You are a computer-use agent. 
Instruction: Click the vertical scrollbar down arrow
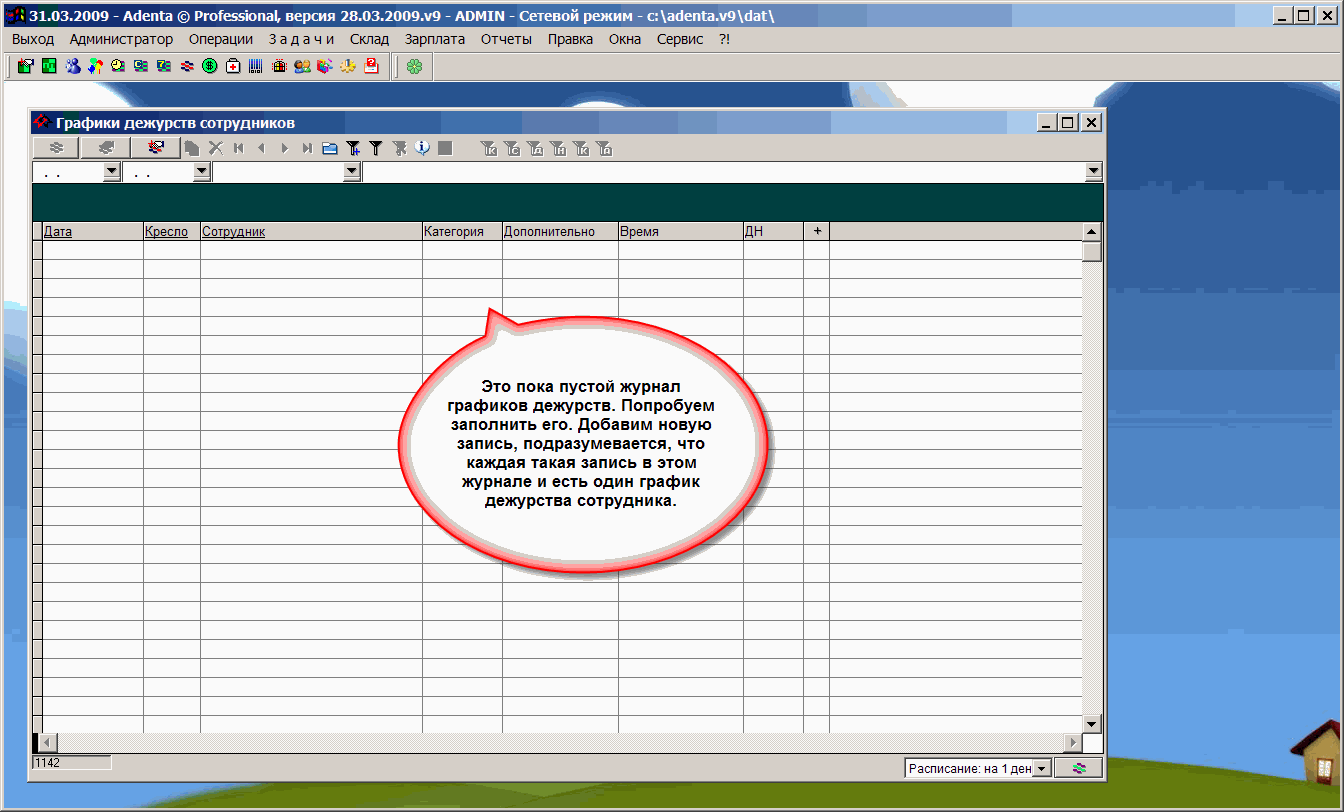tap(1092, 724)
